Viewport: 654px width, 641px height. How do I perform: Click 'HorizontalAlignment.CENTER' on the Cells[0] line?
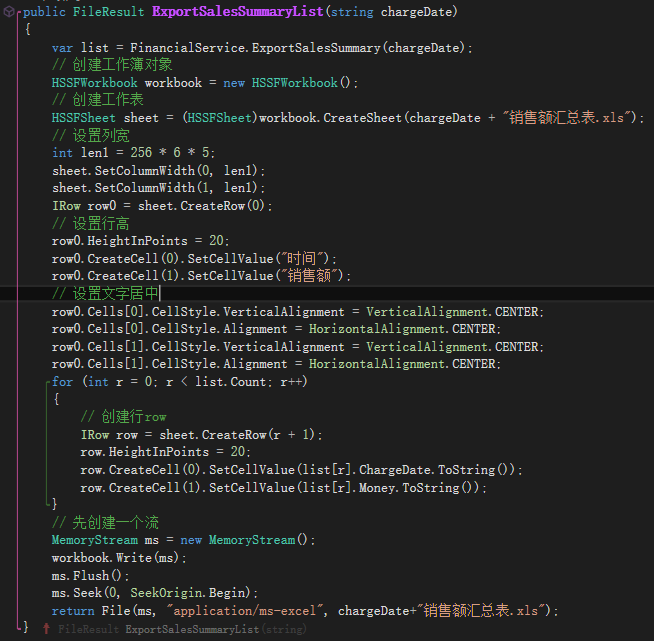coord(402,329)
